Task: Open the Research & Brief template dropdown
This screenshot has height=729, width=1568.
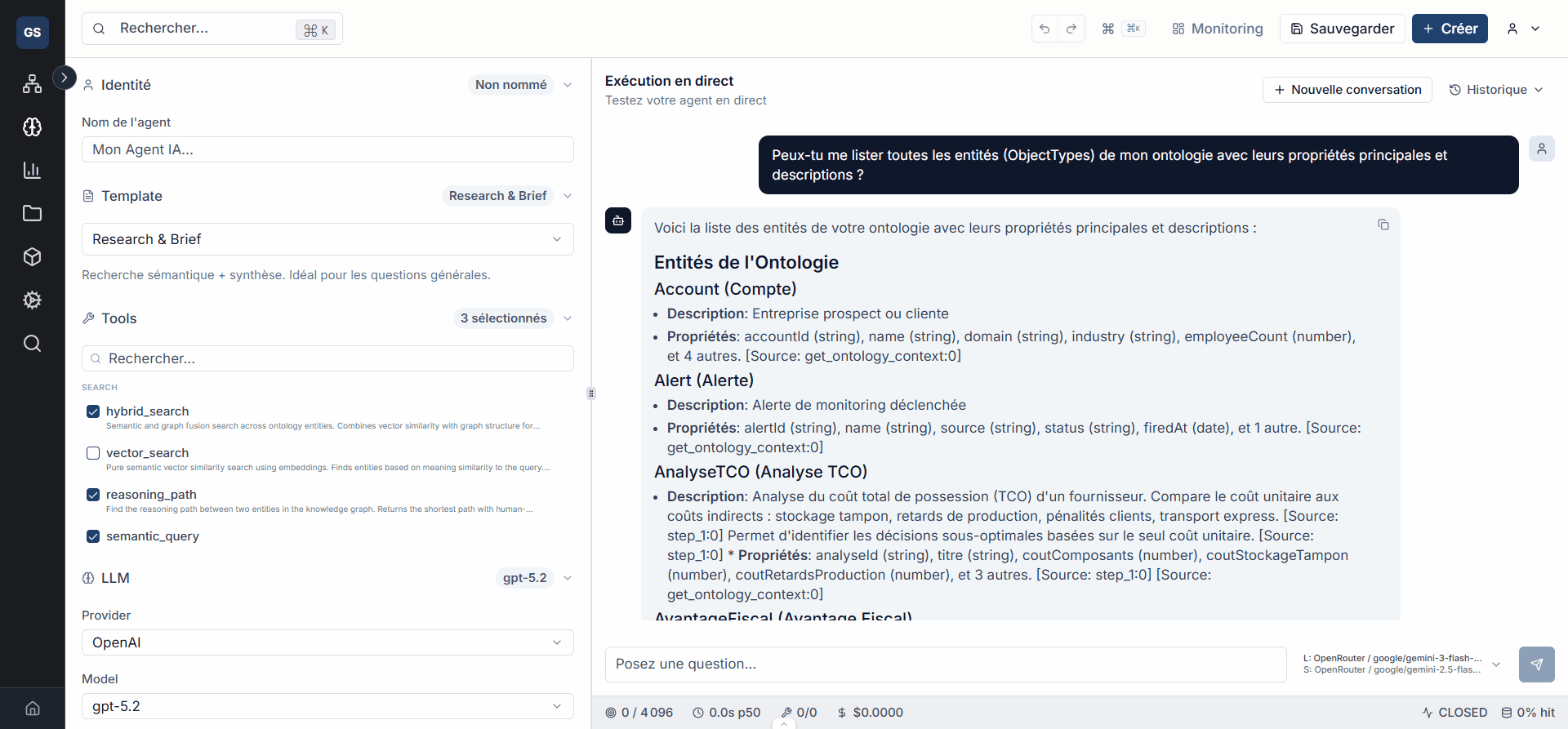Action: pyautogui.click(x=327, y=239)
